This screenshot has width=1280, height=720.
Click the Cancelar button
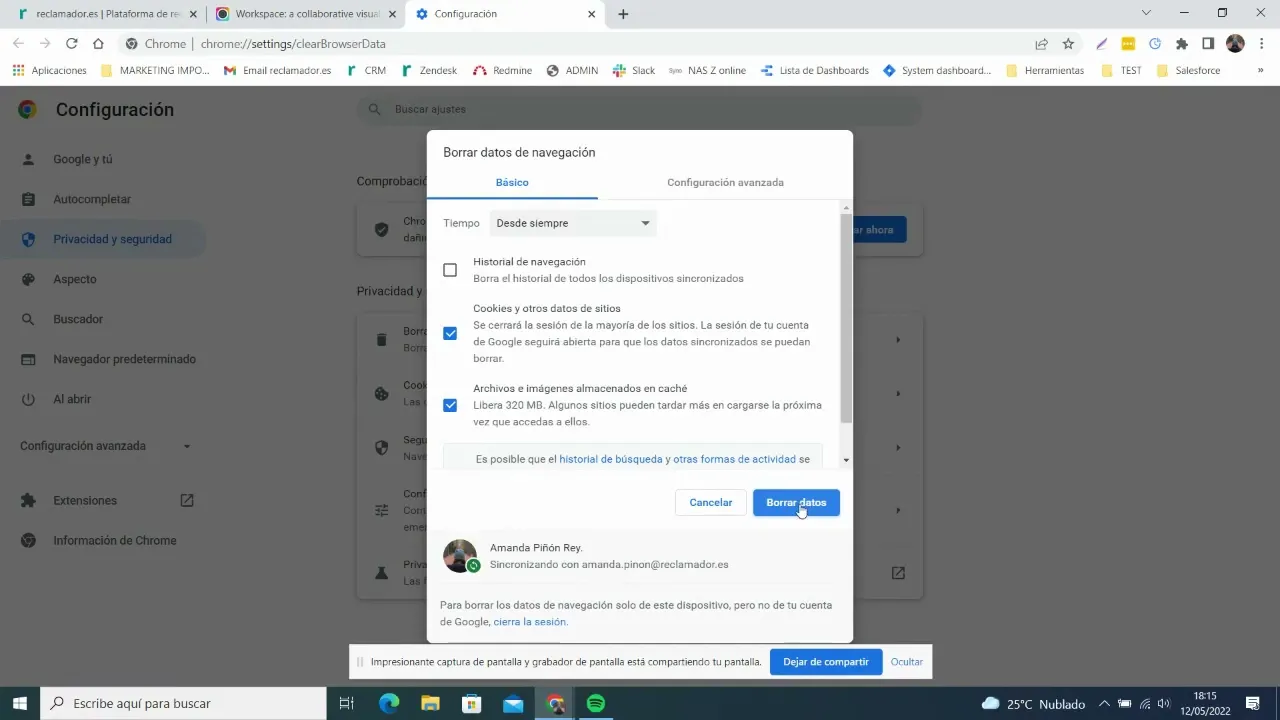711,502
